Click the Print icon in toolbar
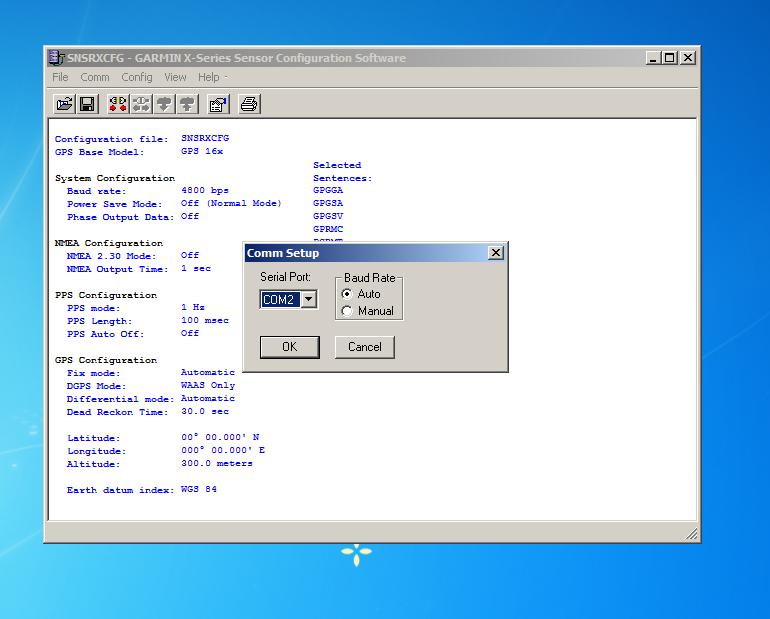The height and width of the screenshot is (619, 770). click(x=249, y=104)
